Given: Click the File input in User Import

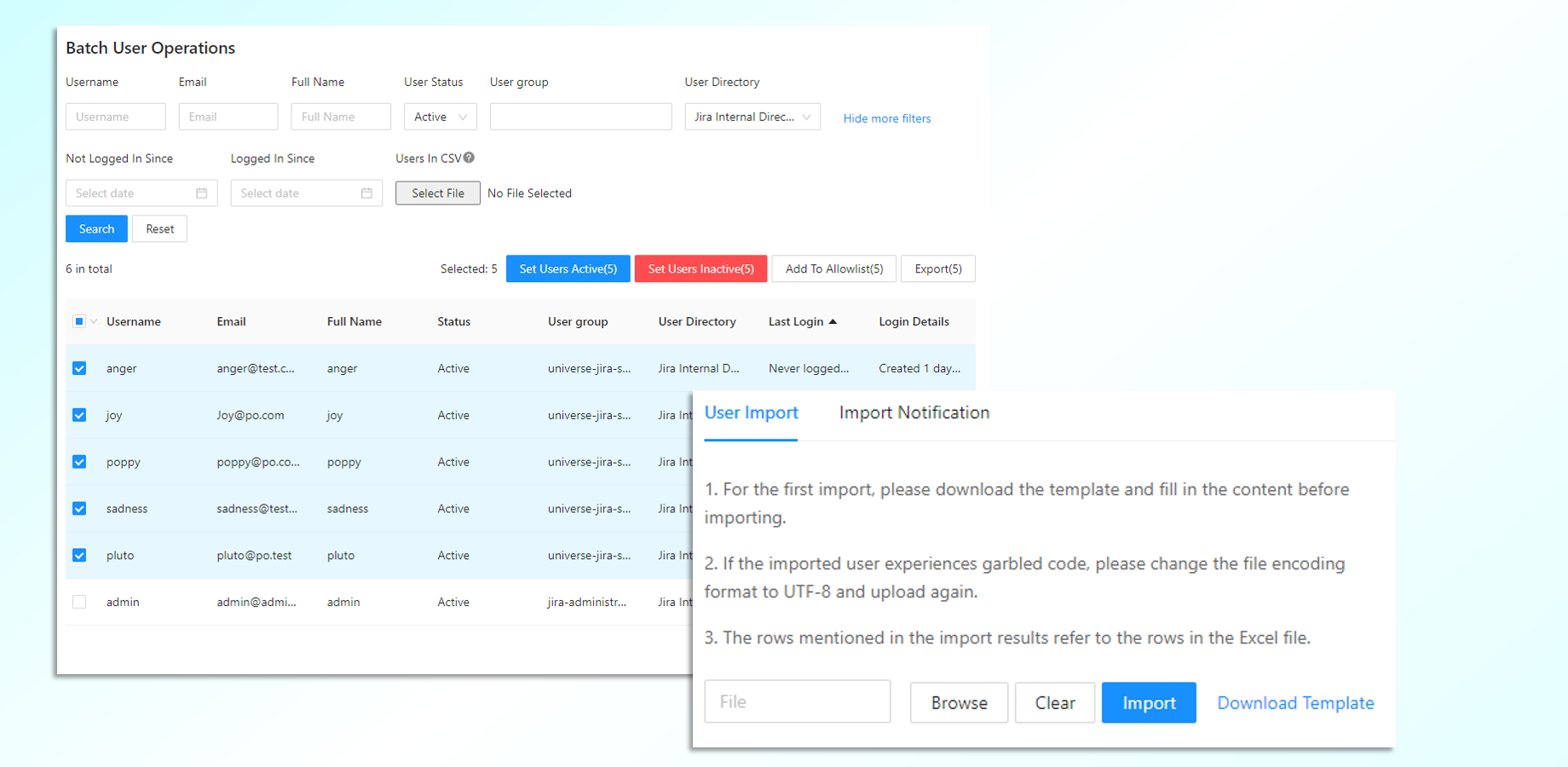Looking at the screenshot, I should click(x=798, y=701).
